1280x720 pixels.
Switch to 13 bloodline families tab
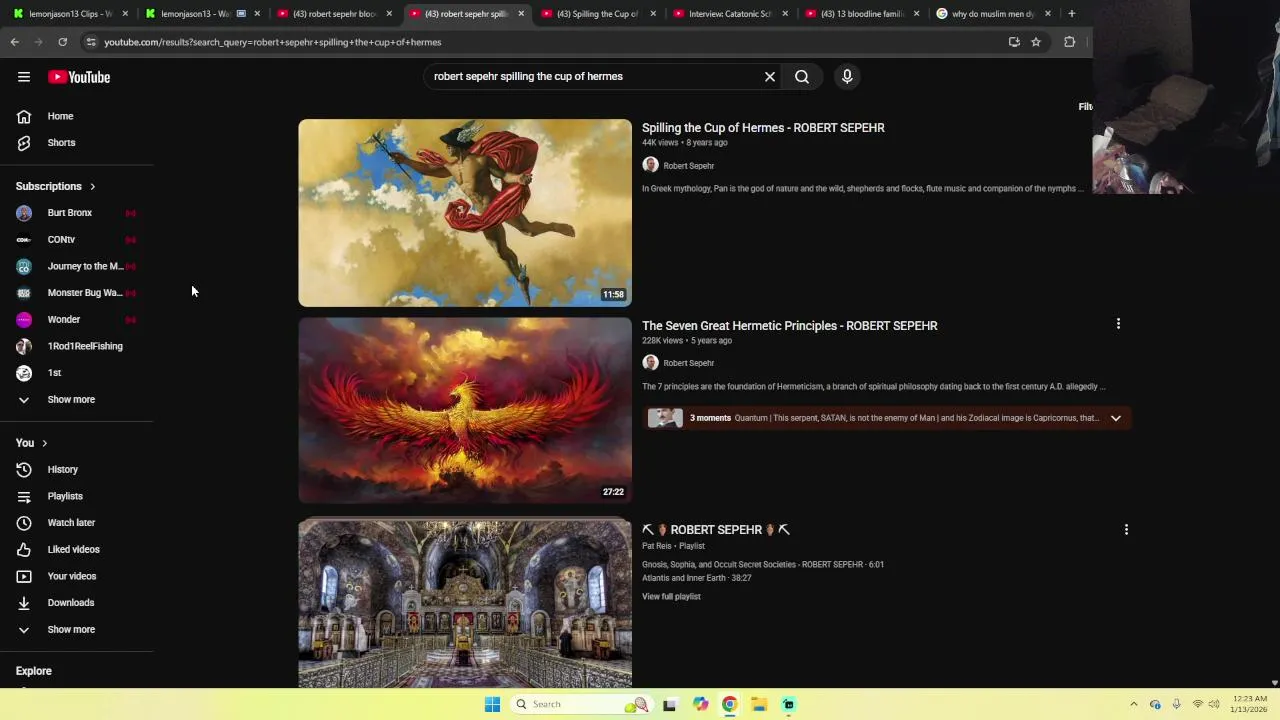(x=862, y=14)
